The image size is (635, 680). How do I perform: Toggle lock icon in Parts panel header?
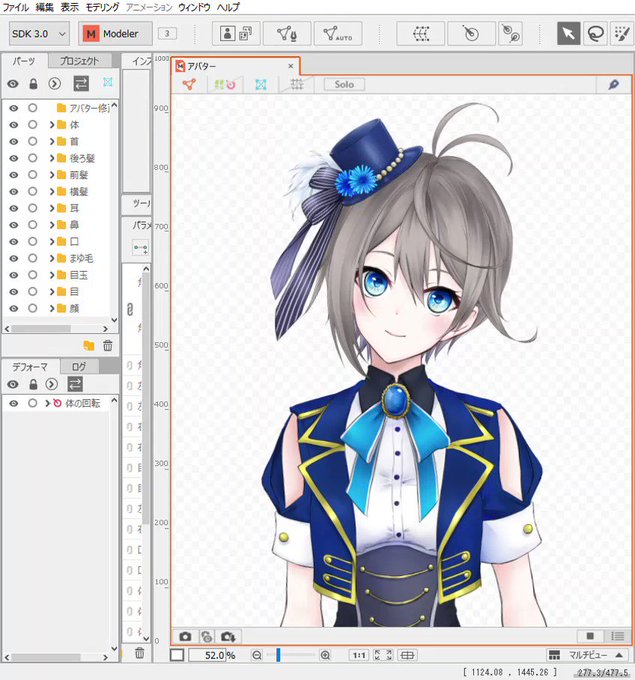click(33, 83)
